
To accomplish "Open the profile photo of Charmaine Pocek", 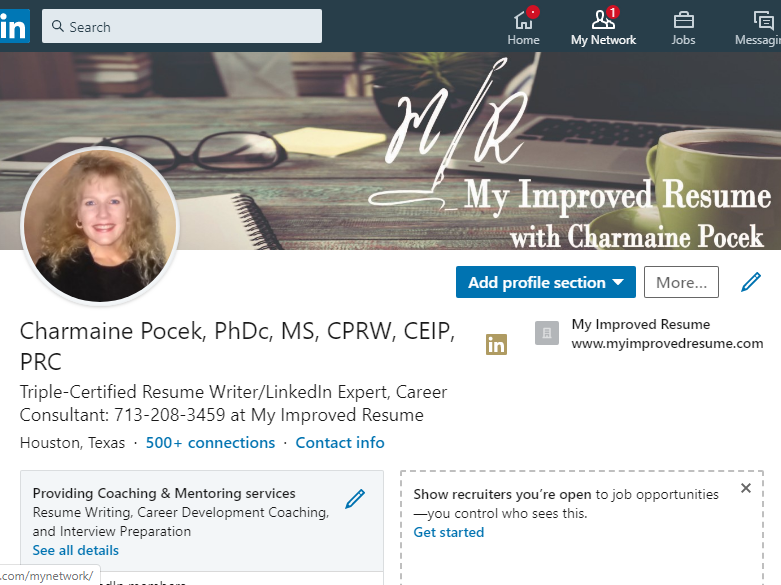I will pos(100,225).
